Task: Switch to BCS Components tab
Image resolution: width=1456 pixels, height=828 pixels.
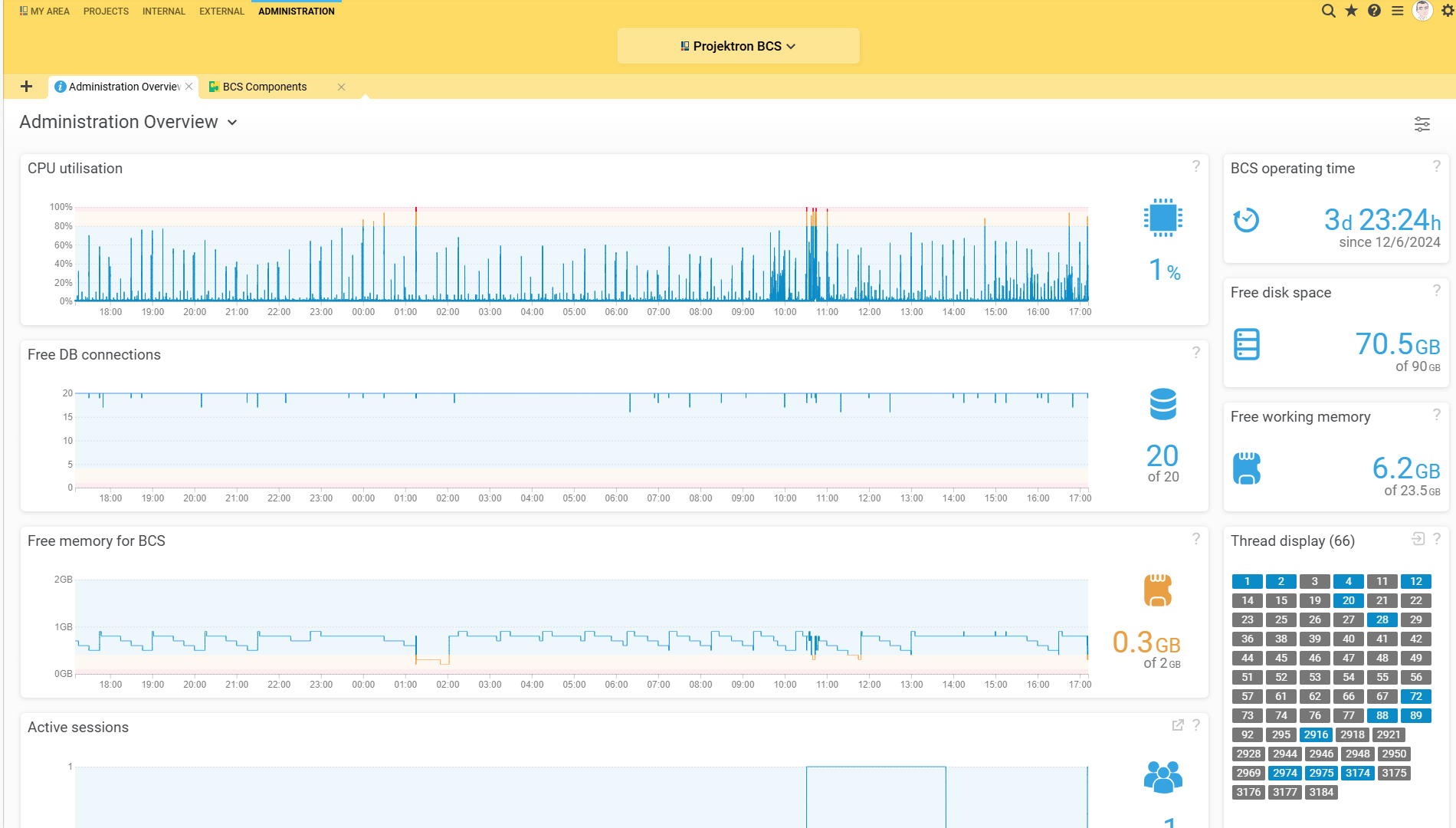Action: [264, 87]
